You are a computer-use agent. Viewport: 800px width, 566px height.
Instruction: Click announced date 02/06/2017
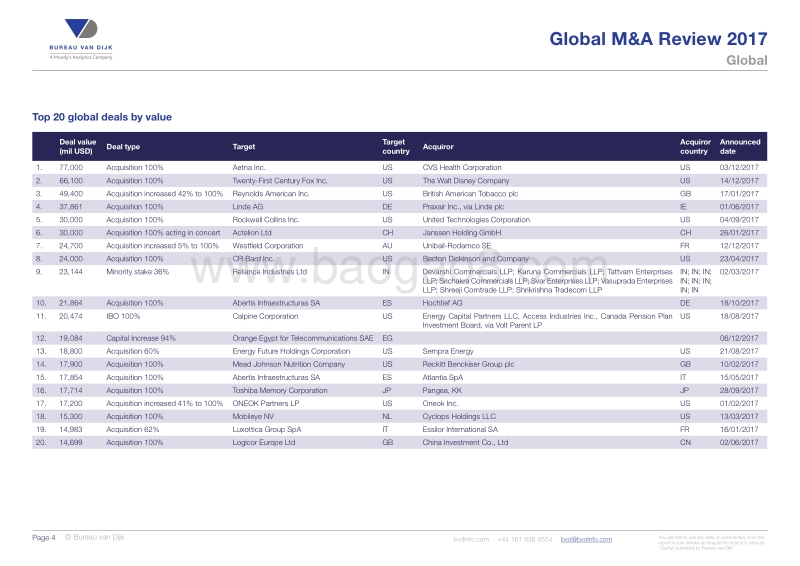point(739,442)
